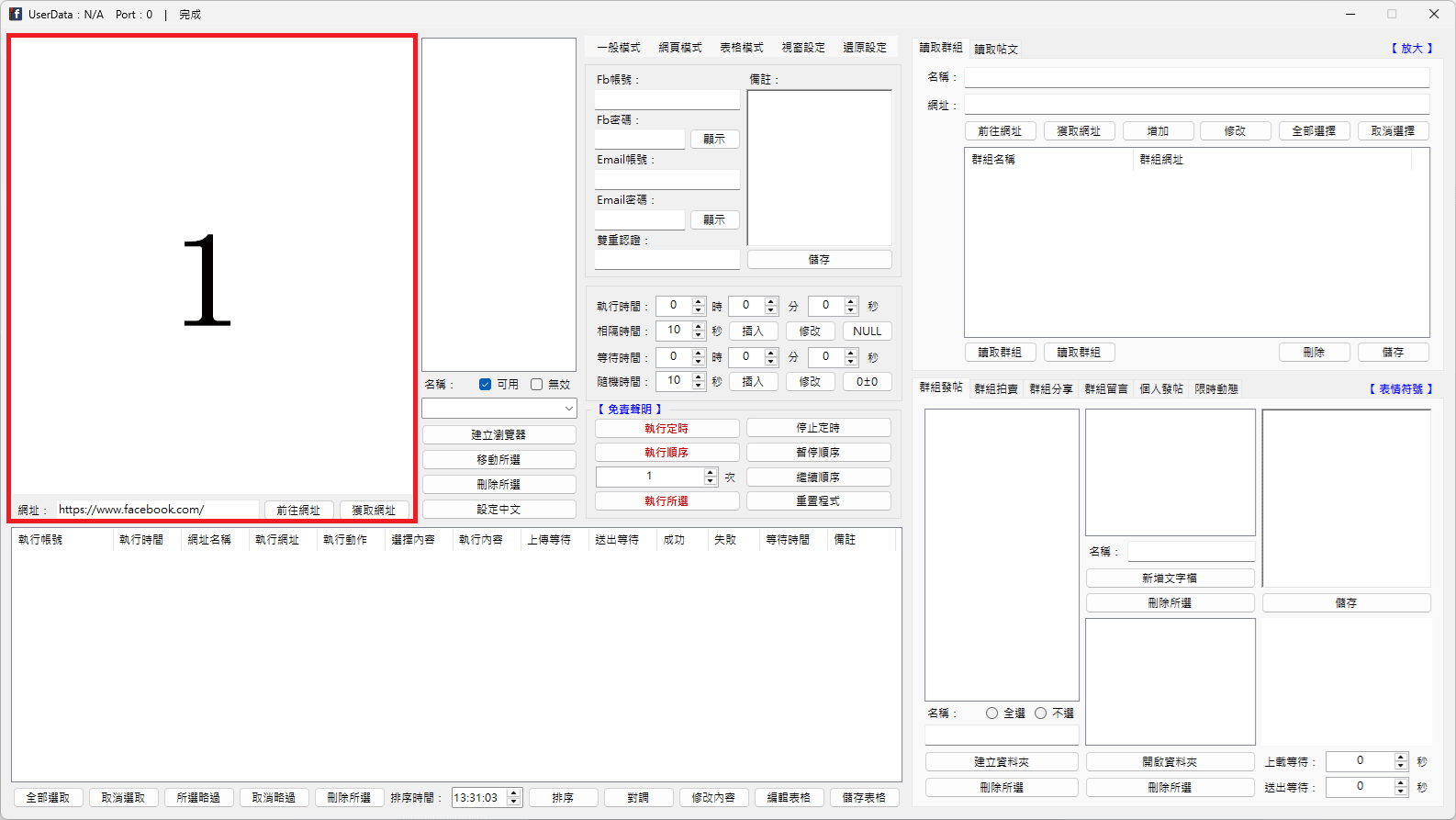Open the 【表情符號】 link

pyautogui.click(x=1401, y=389)
